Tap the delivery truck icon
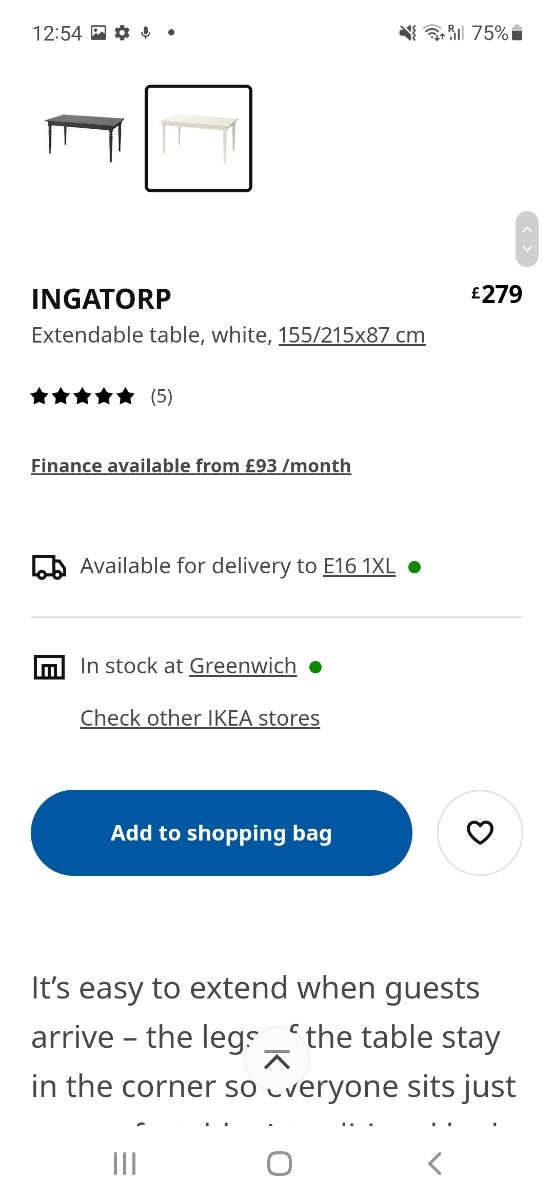This screenshot has width=554, height=1200. [x=49, y=567]
